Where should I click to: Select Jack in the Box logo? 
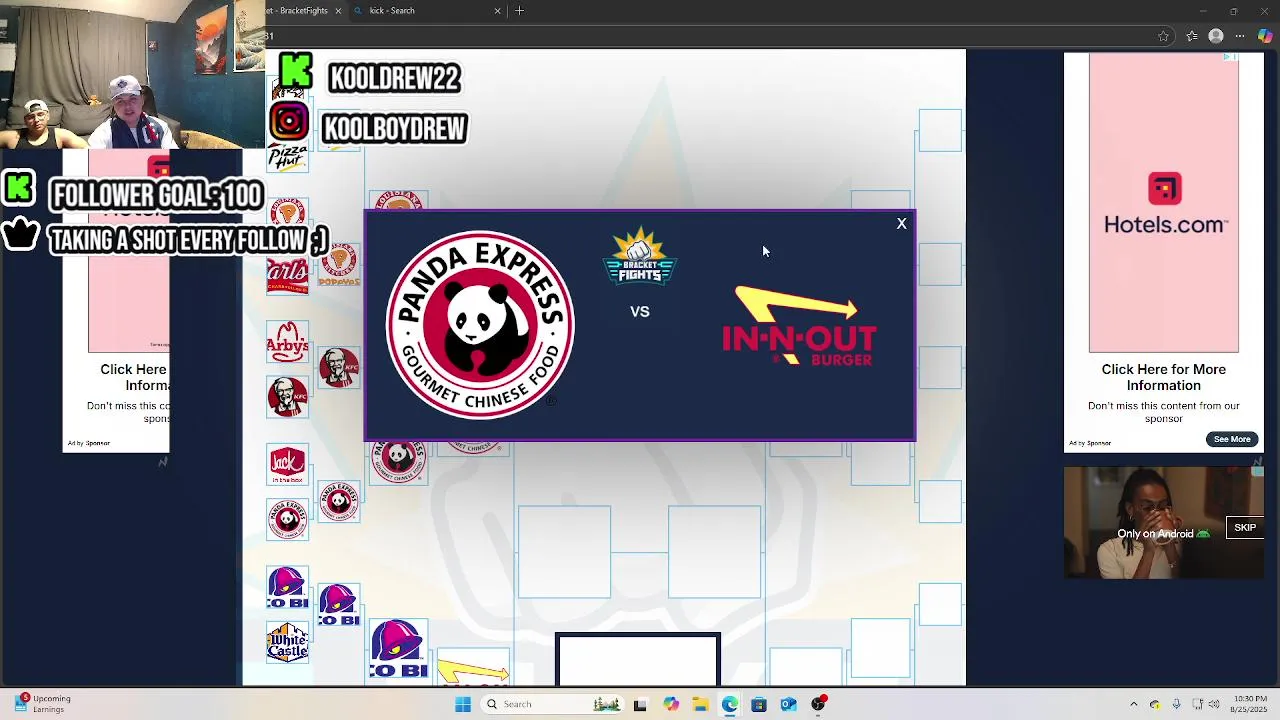click(x=287, y=464)
